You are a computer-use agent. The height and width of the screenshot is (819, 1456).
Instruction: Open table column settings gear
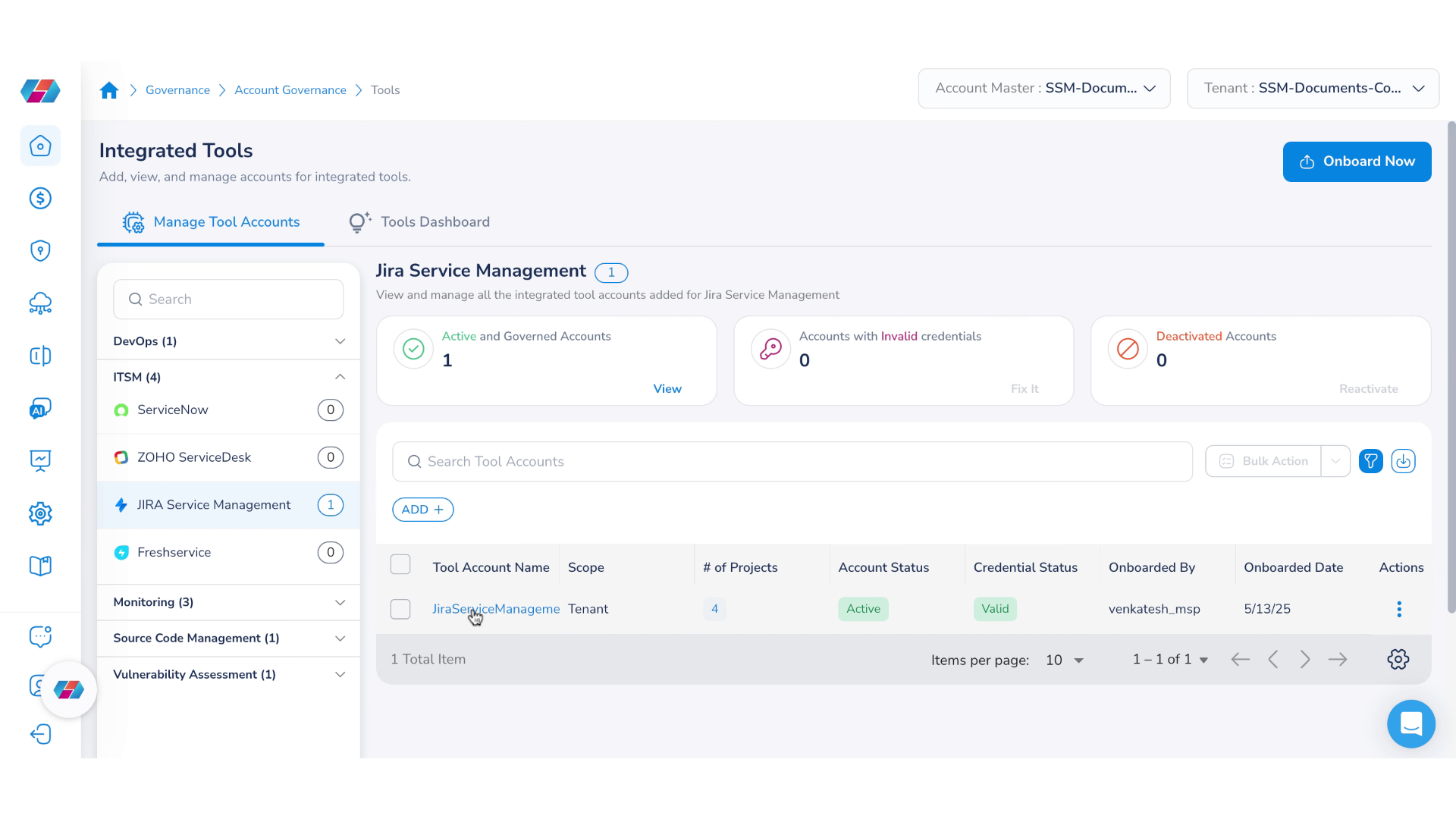1398,659
